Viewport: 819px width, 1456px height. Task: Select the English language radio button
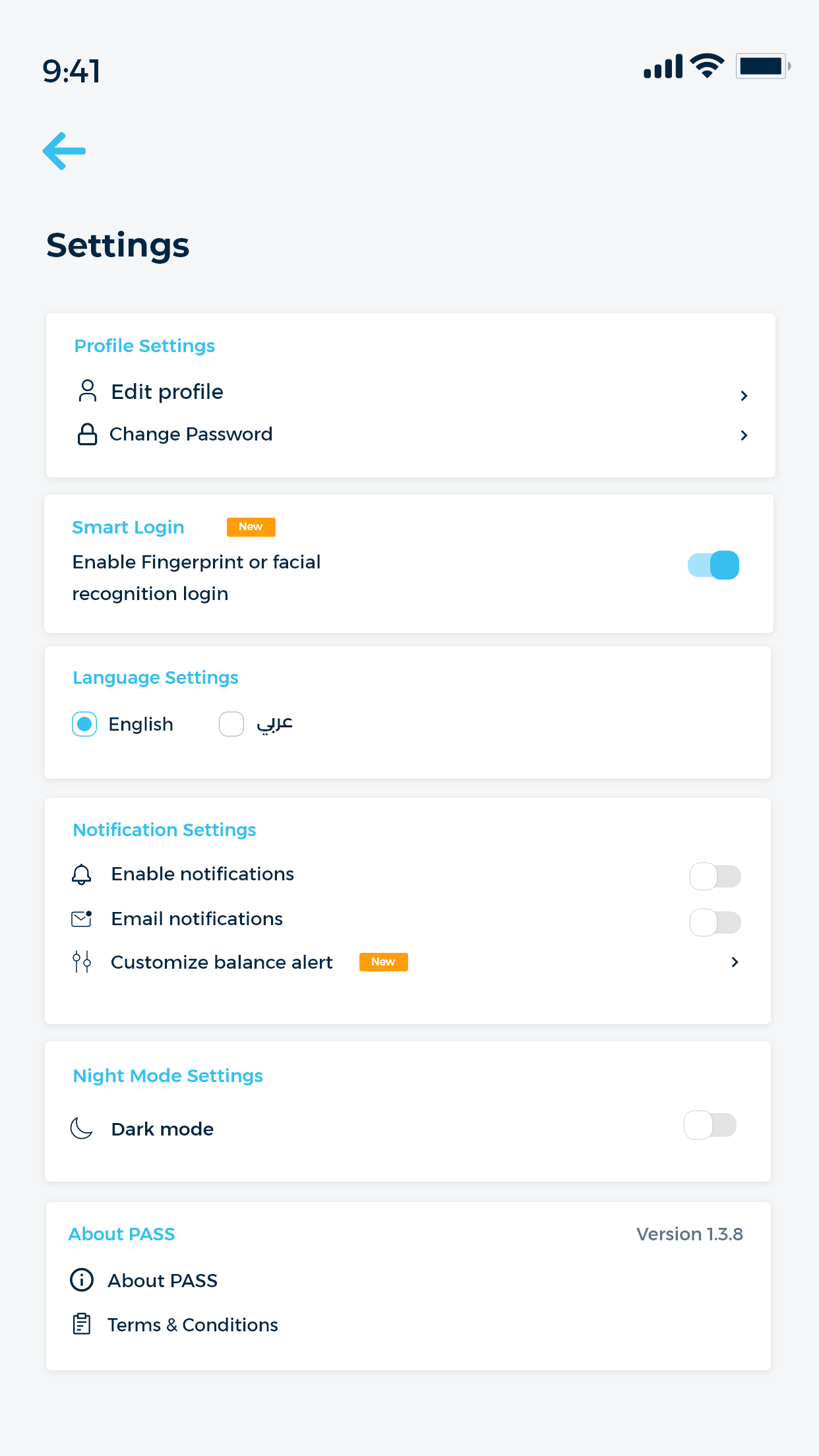pos(84,724)
